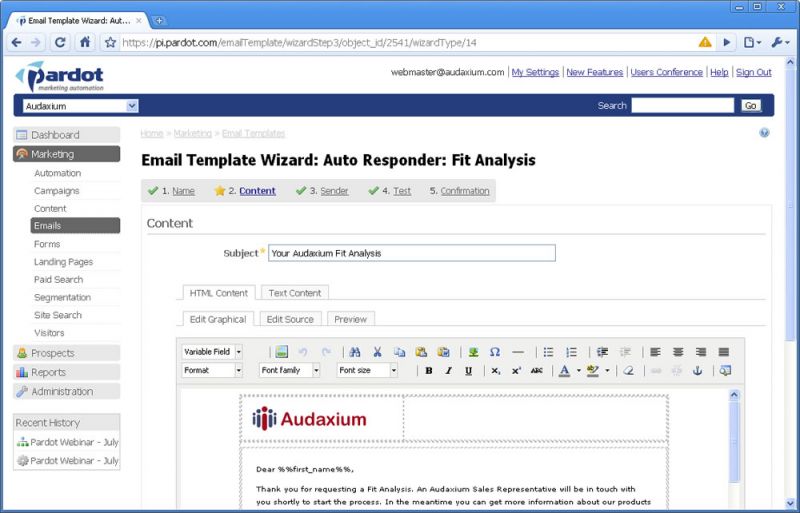Apply superscript formatting
This screenshot has width=800, height=513.
[x=516, y=371]
